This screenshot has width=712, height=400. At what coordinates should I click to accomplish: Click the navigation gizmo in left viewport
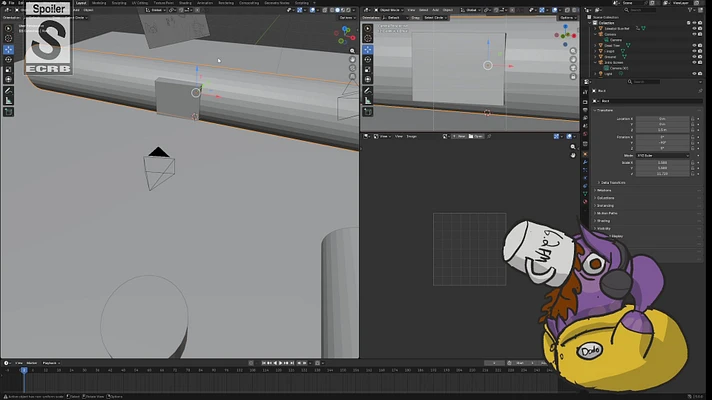click(345, 35)
